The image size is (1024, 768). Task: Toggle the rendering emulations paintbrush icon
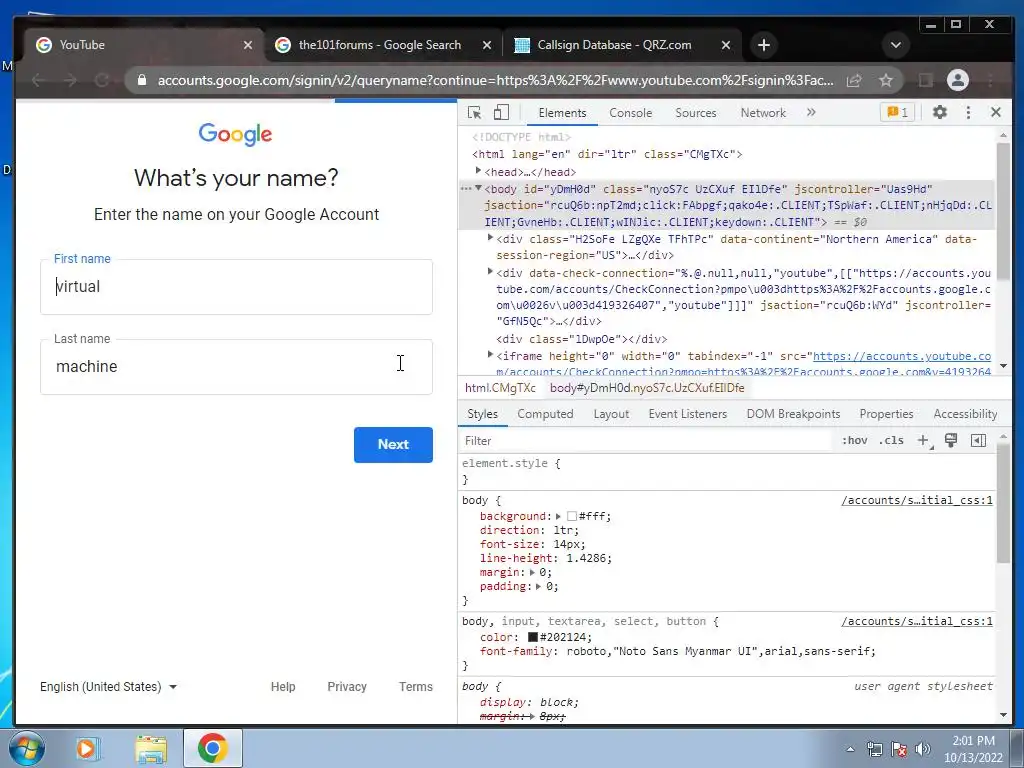coord(951,441)
